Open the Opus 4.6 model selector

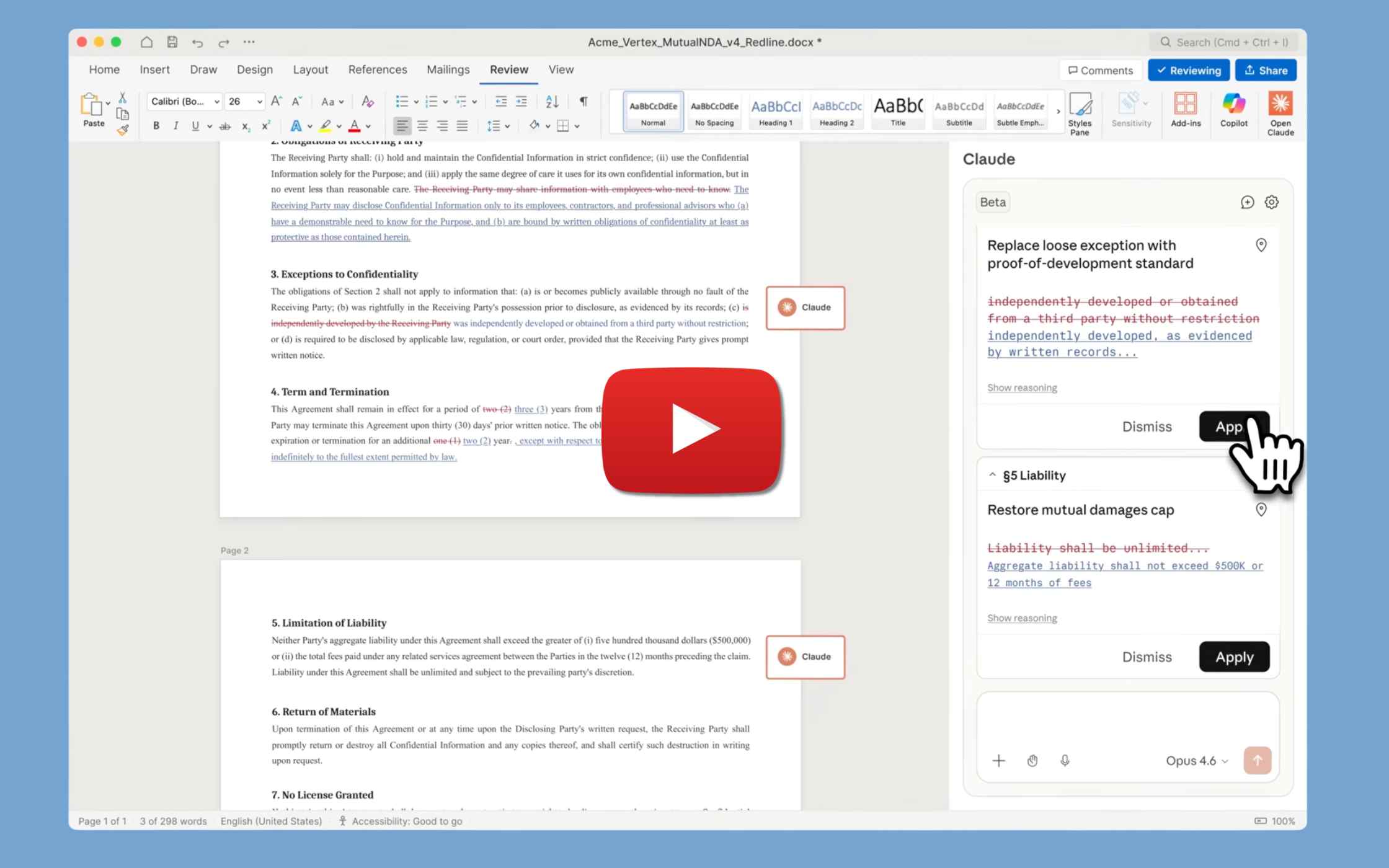point(1196,760)
